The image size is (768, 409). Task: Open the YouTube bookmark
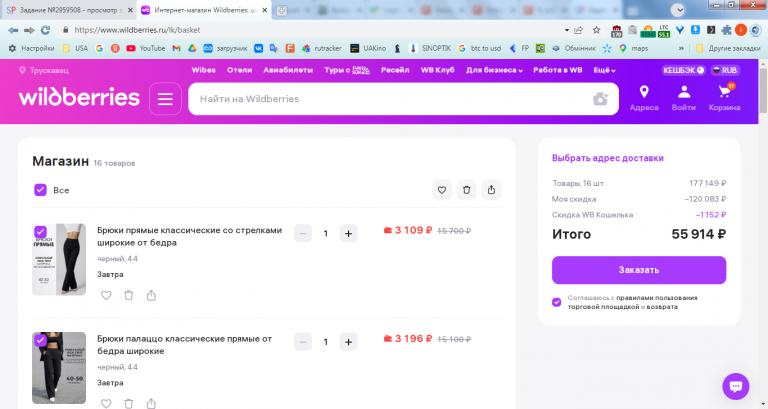146,48
